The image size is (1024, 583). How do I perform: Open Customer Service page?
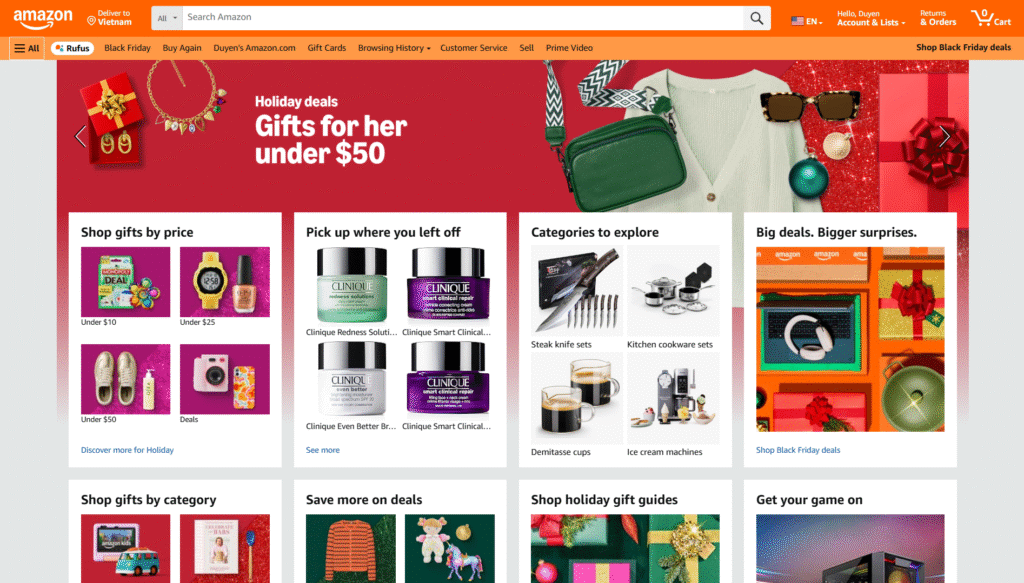pyautogui.click(x=473, y=48)
